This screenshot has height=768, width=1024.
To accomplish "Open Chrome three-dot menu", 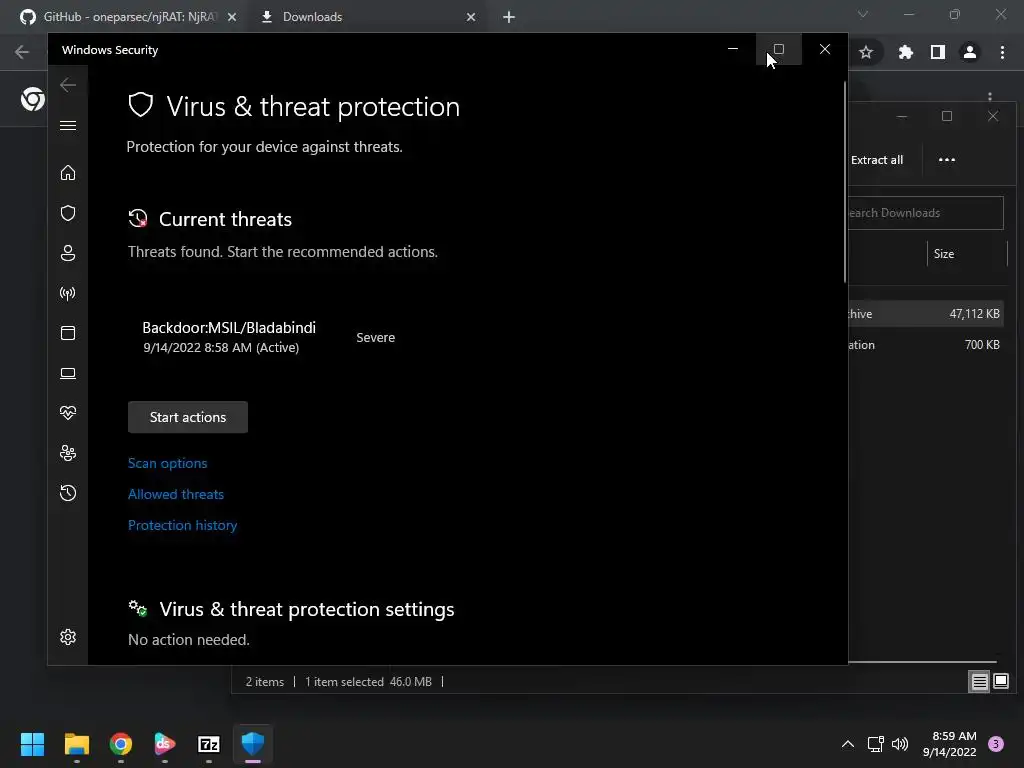I will click(1002, 52).
